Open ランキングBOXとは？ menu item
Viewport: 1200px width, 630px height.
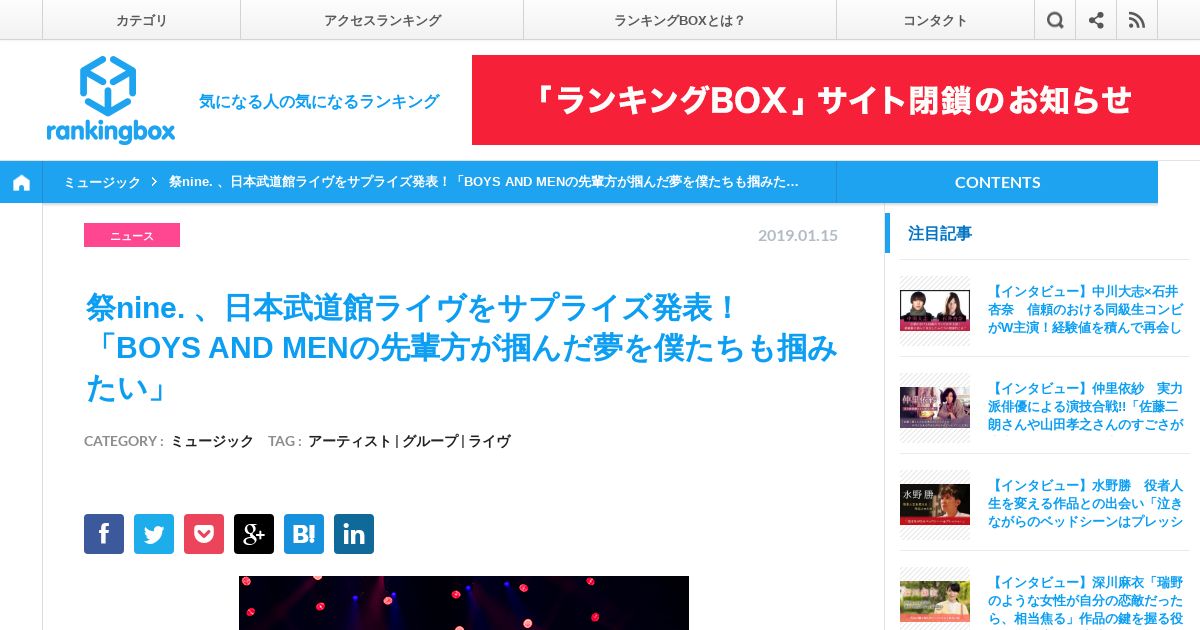680,20
